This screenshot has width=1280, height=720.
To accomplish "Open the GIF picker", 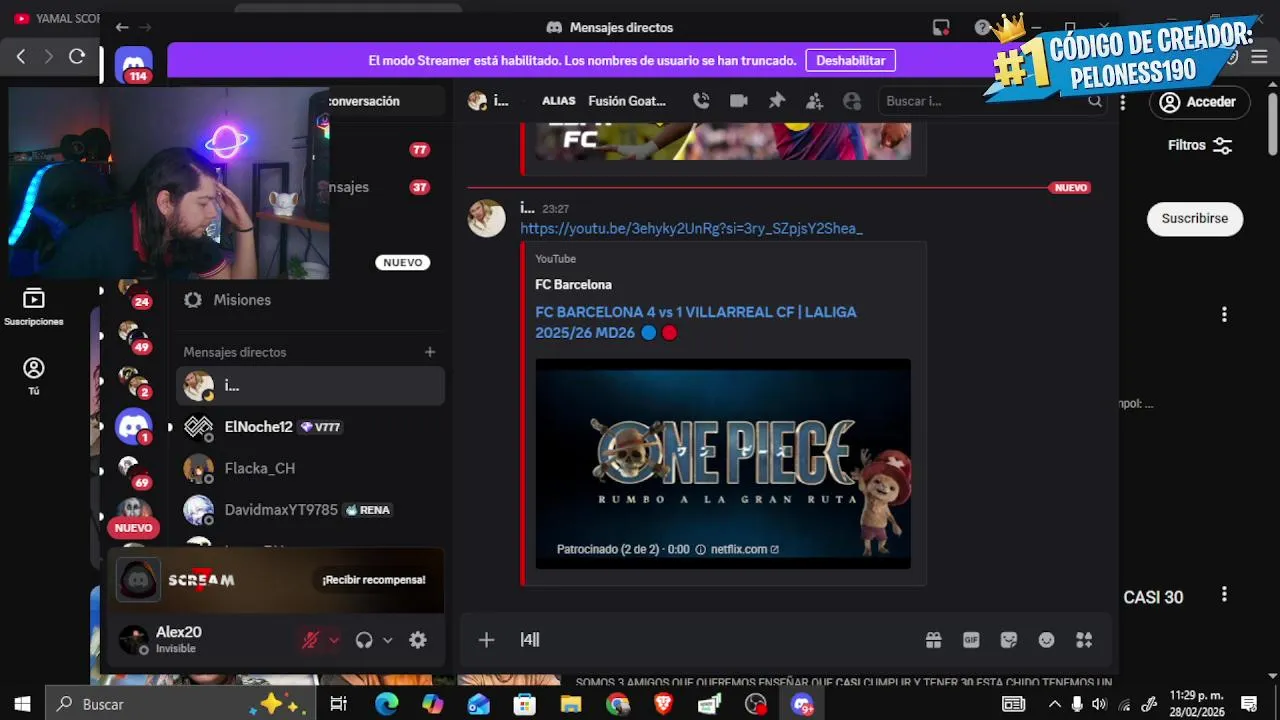I will pyautogui.click(x=971, y=640).
